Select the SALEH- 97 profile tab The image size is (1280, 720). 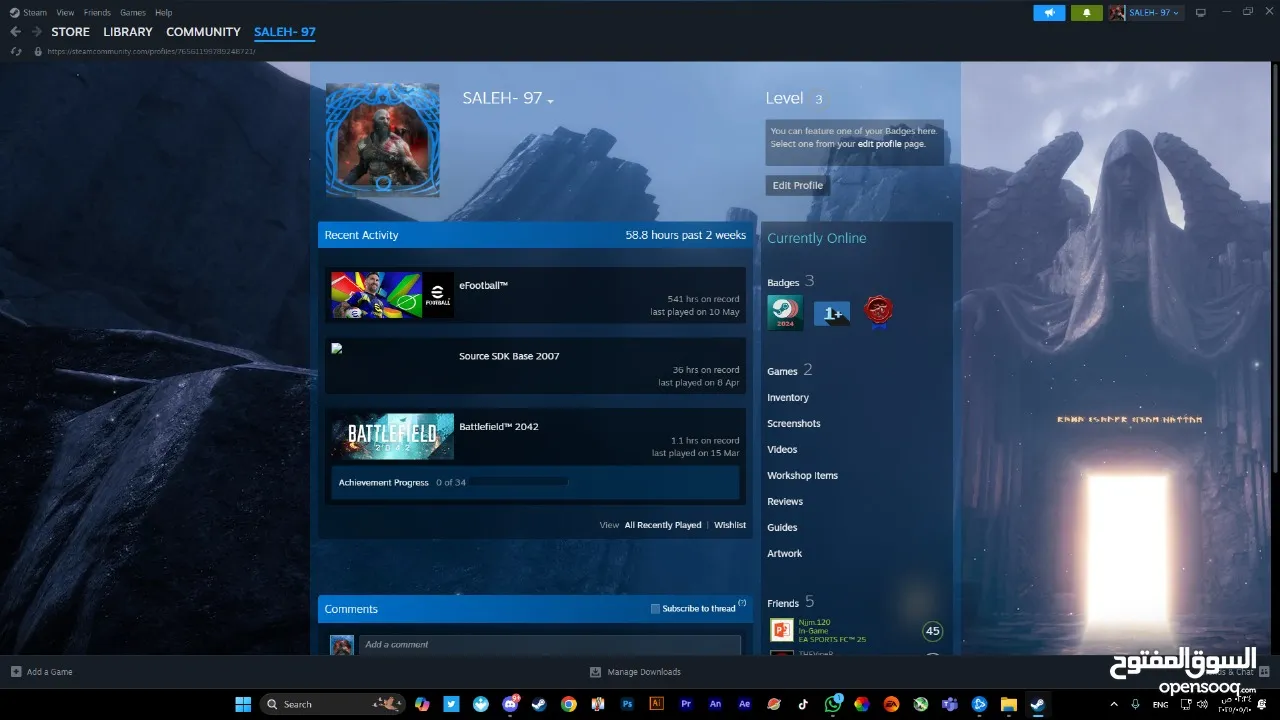coord(285,32)
